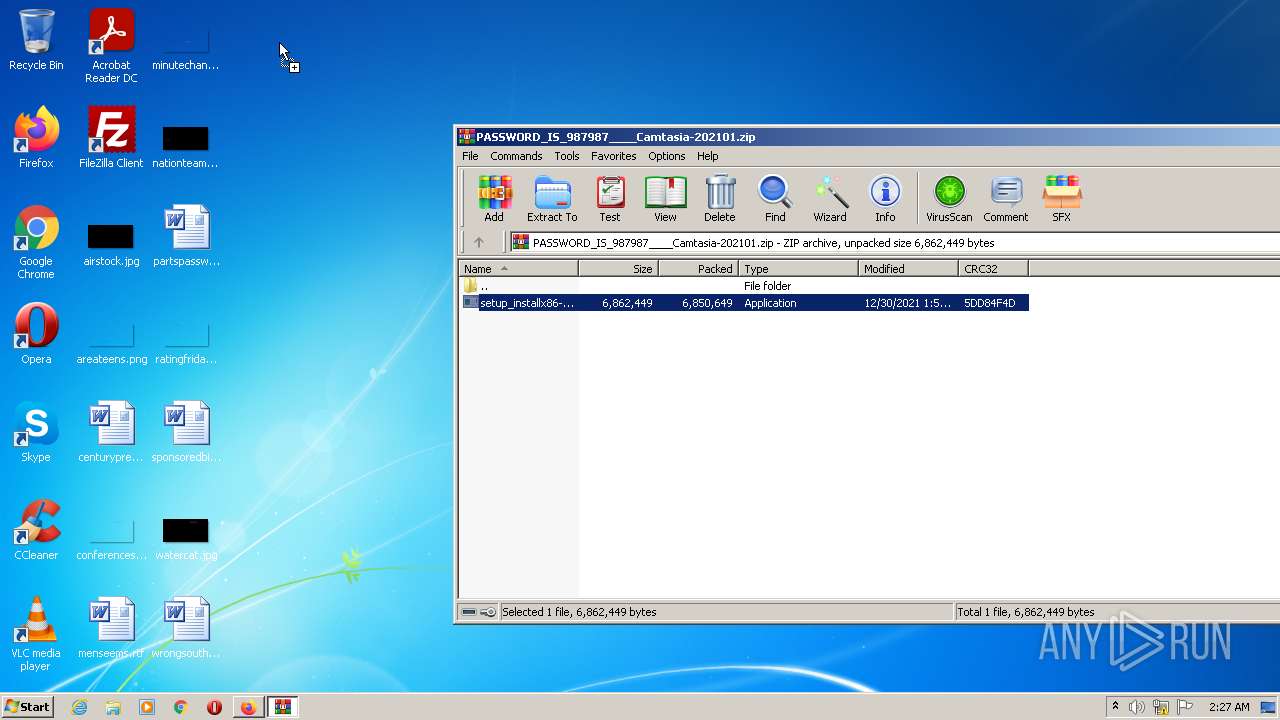This screenshot has width=1280, height=720.
Task: Click the SFX toolbar icon
Action: (x=1062, y=199)
